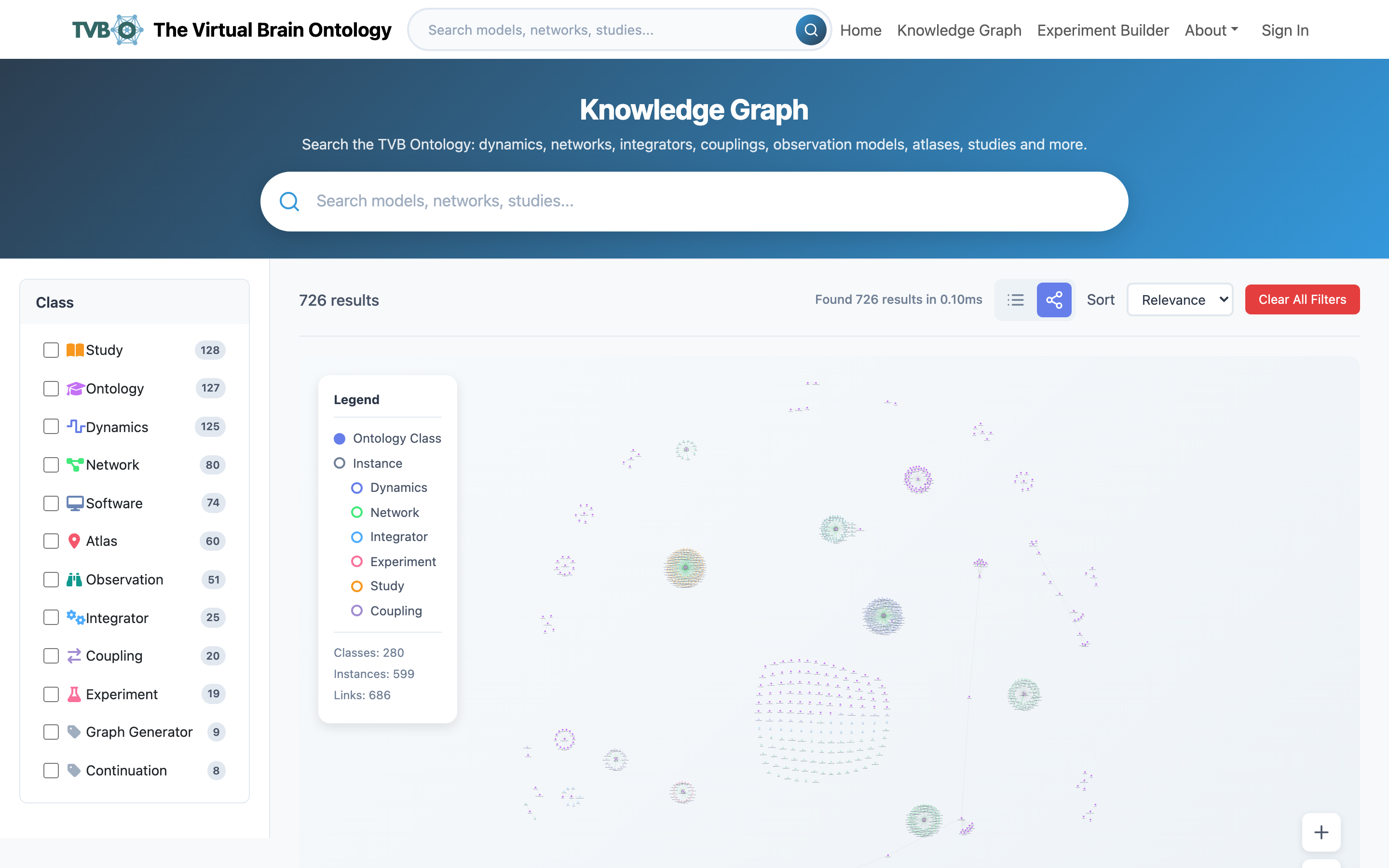This screenshot has height=868, width=1389.
Task: Click Sign In
Action: (1284, 30)
